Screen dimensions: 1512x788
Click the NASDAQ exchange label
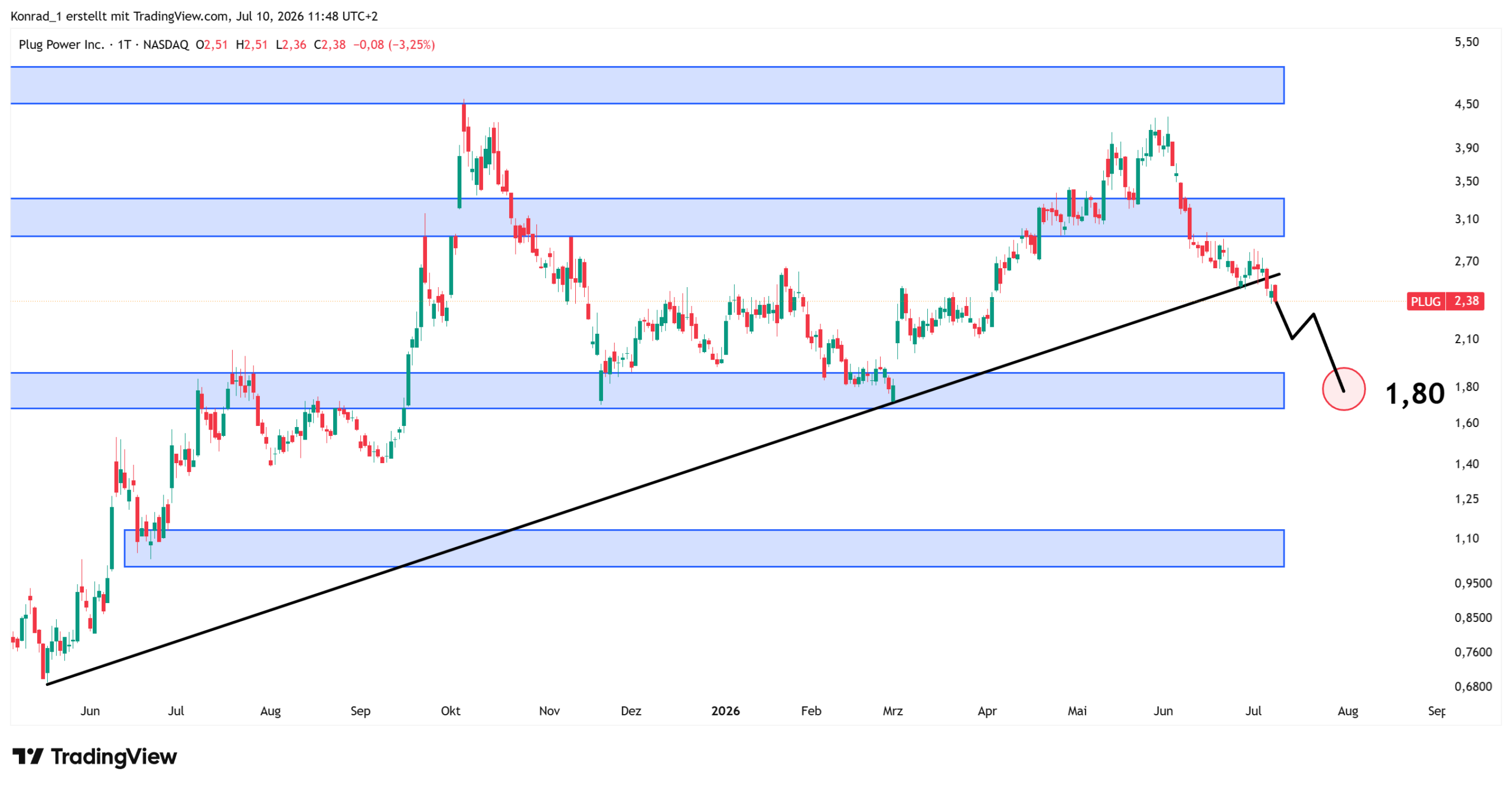[x=166, y=45]
